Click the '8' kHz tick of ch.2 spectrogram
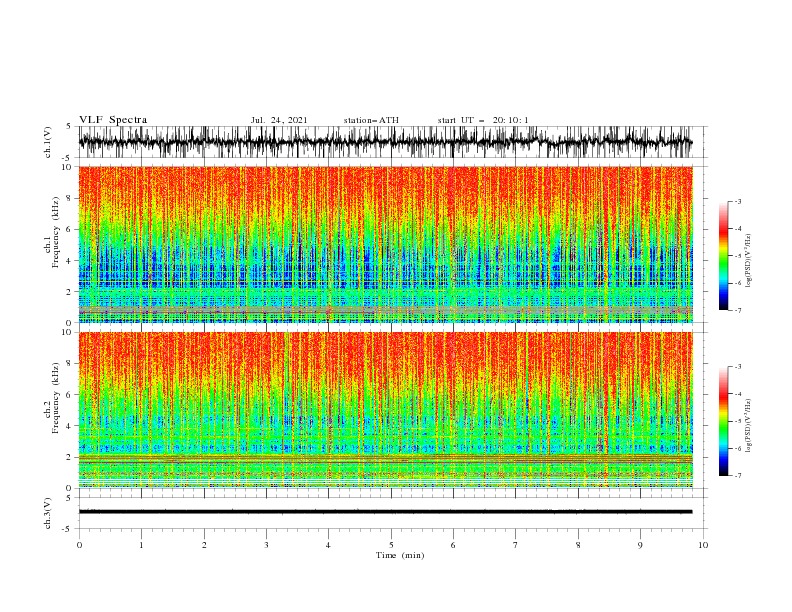Screen dimensions: 792x612 [x=70, y=363]
